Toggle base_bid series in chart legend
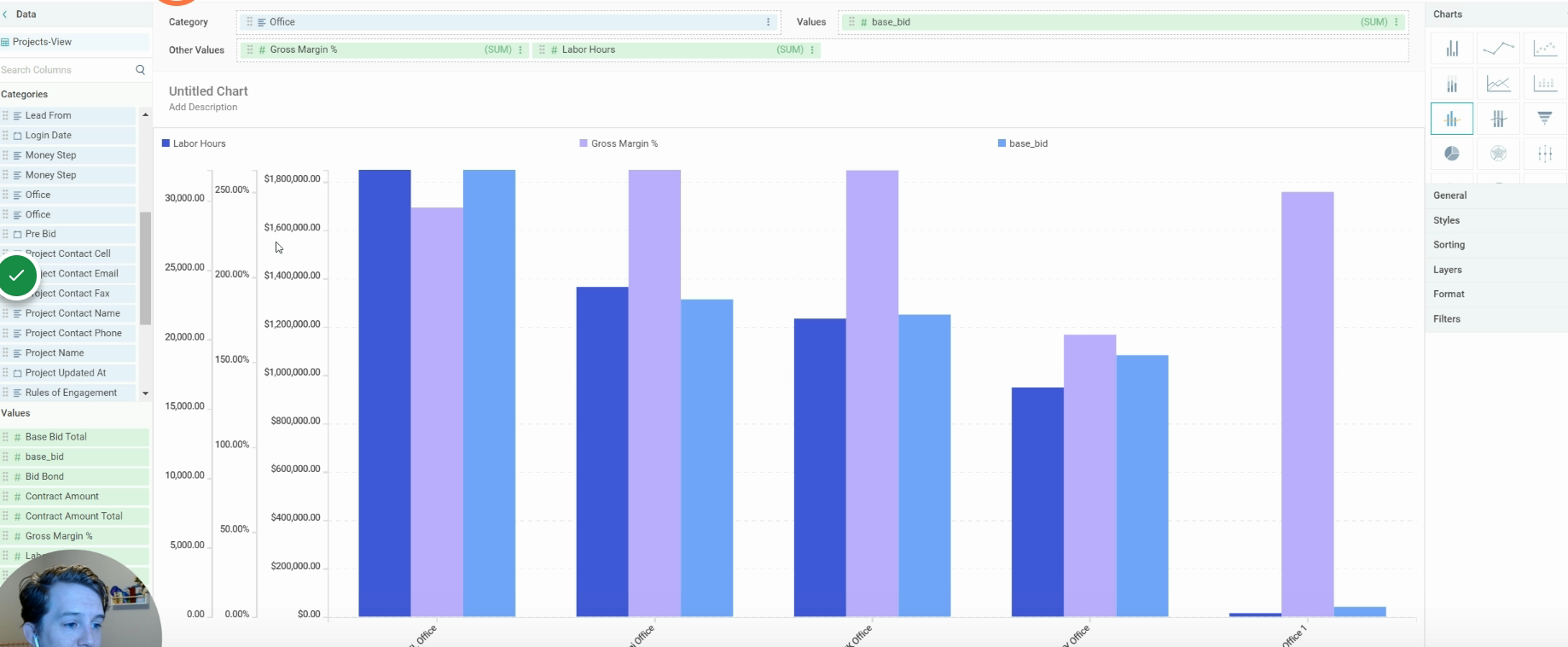Viewport: 1568px width, 647px height. coord(1023,143)
